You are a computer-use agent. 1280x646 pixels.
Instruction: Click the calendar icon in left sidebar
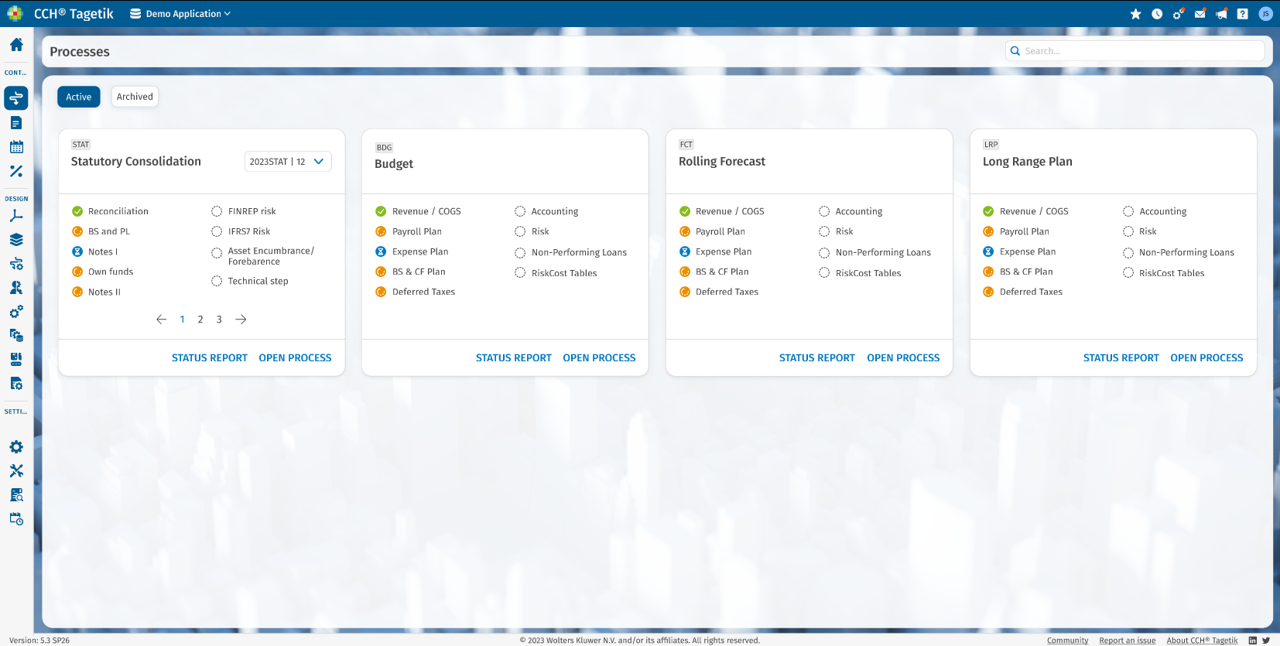tap(16, 147)
